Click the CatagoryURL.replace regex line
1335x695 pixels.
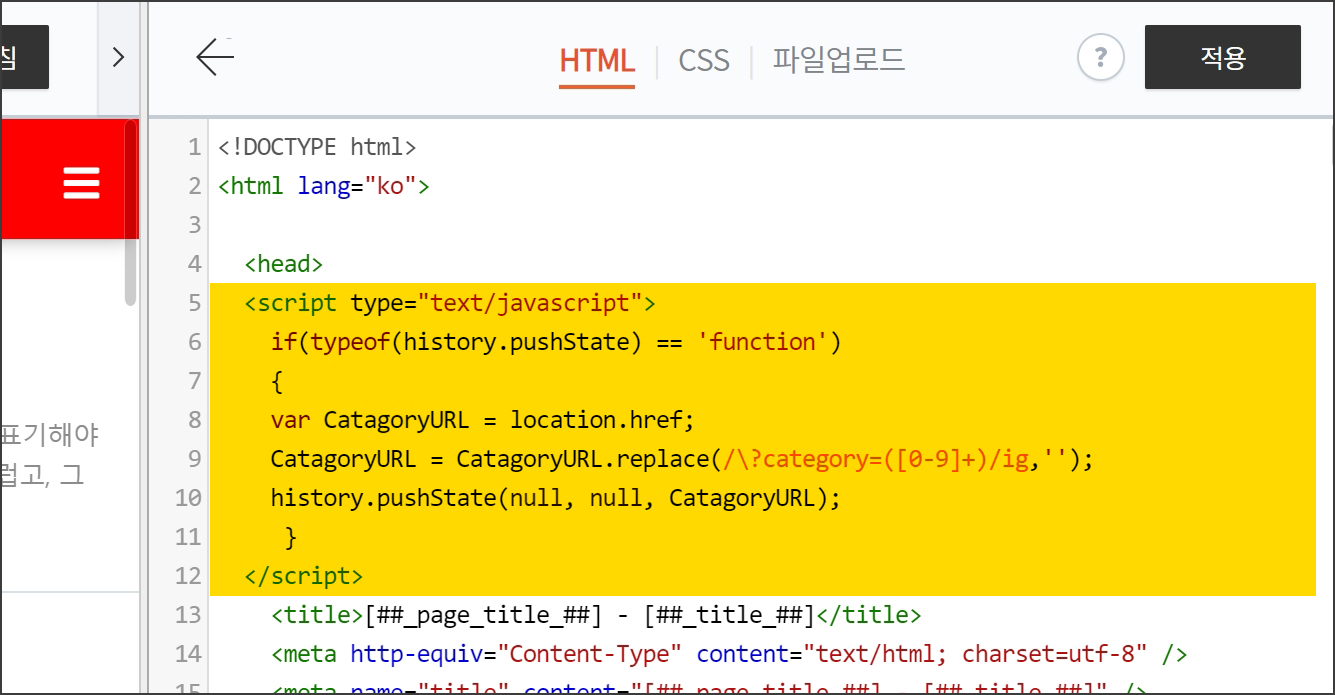coord(683,459)
